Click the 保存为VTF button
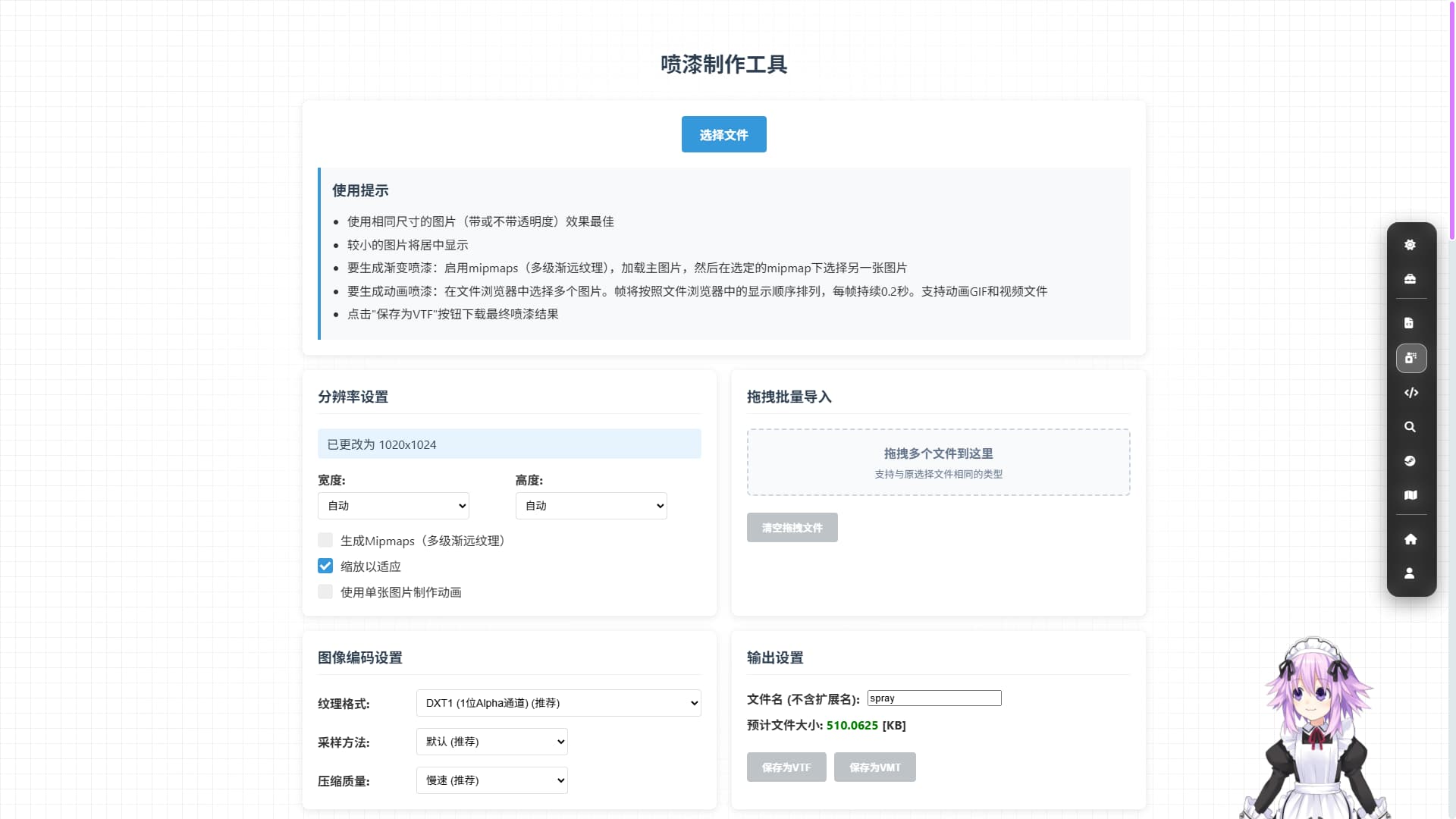Image resolution: width=1456 pixels, height=819 pixels. tap(786, 767)
